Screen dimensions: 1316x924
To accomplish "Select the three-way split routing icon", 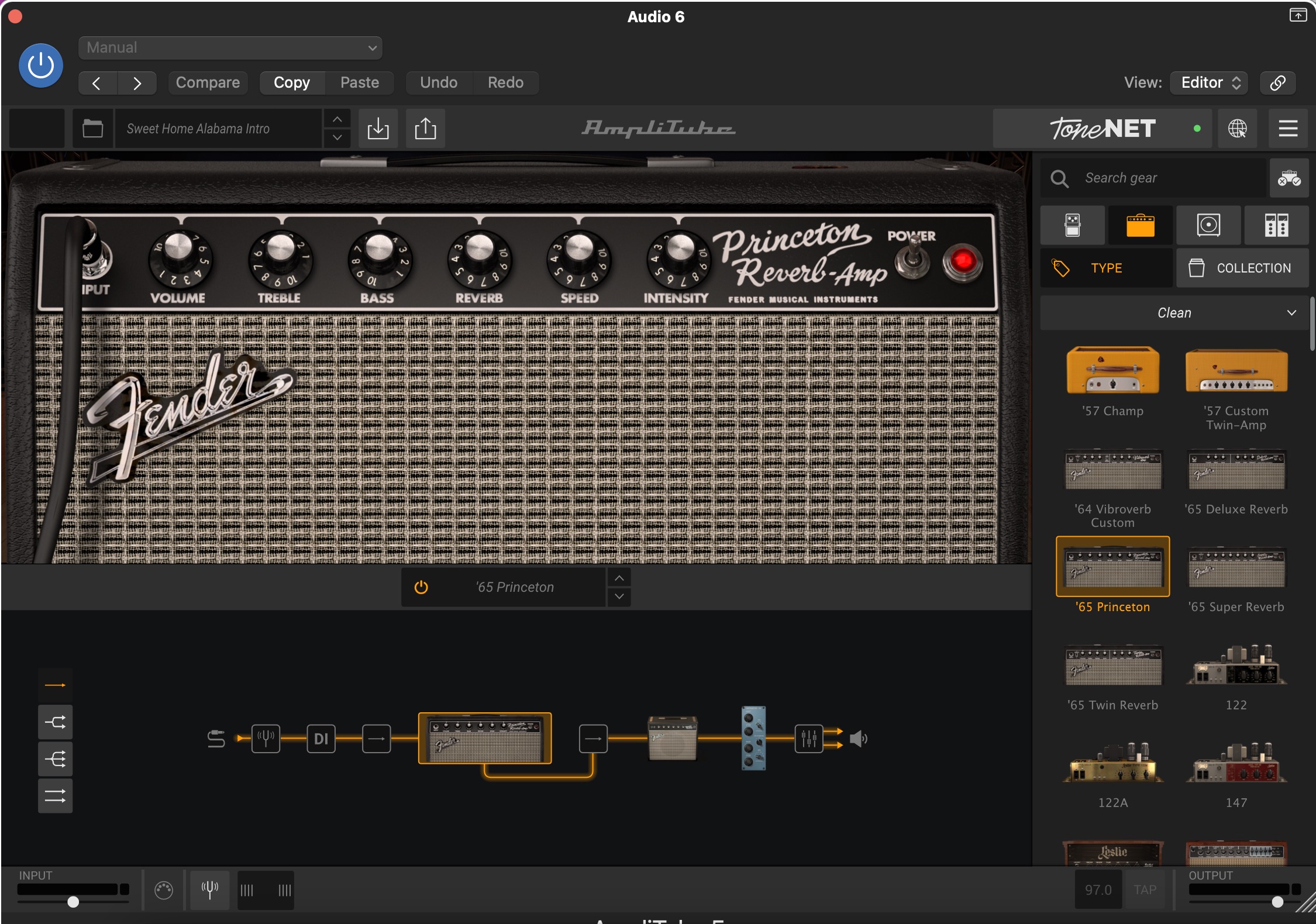I will pos(56,759).
